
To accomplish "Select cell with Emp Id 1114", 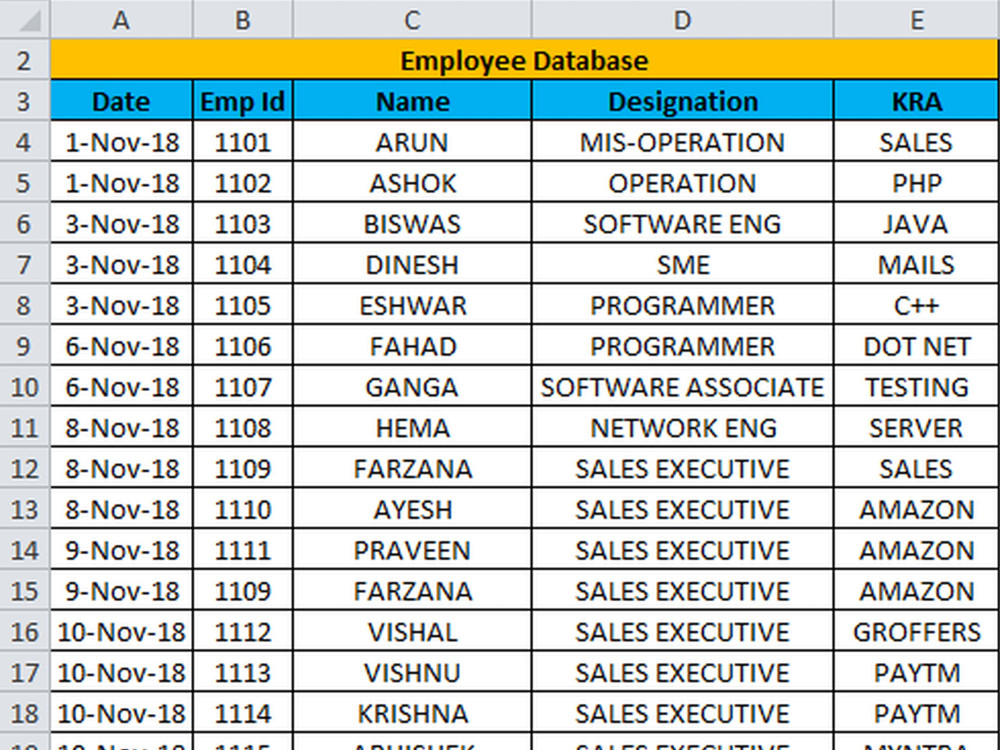I will point(243,713).
